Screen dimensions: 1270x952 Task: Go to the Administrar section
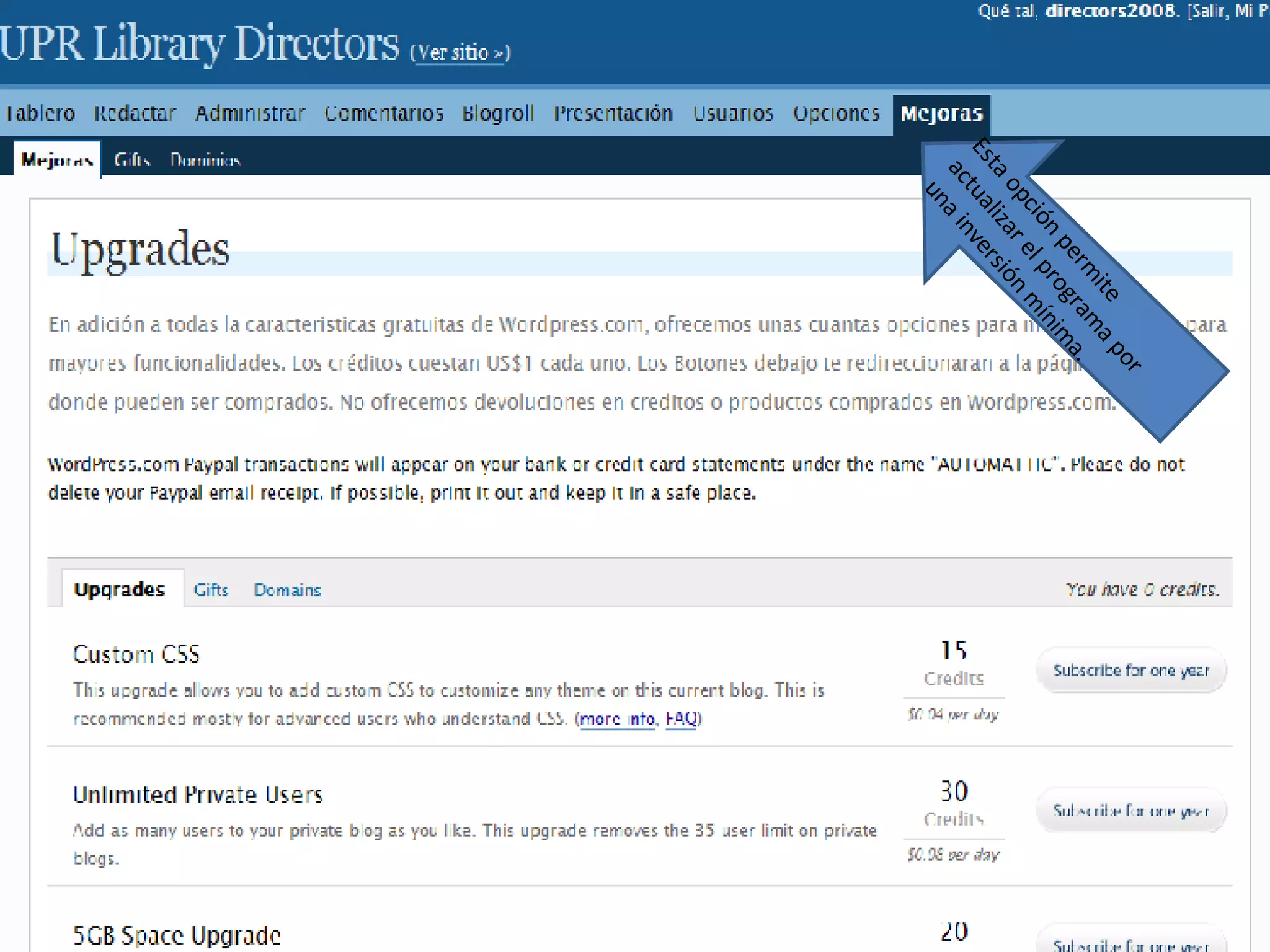pyautogui.click(x=250, y=113)
